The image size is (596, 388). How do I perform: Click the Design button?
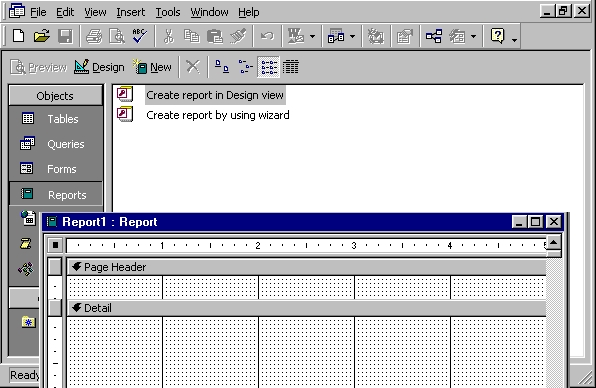(x=99, y=67)
